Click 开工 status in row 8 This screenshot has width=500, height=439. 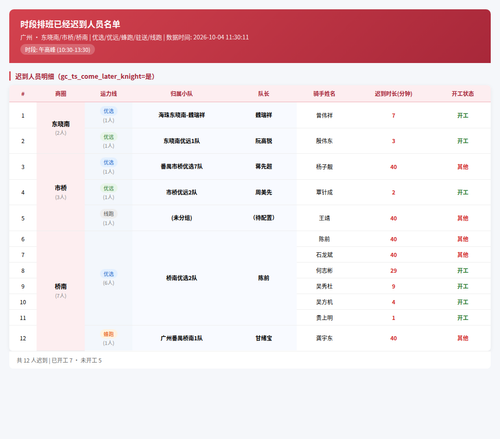(x=463, y=271)
